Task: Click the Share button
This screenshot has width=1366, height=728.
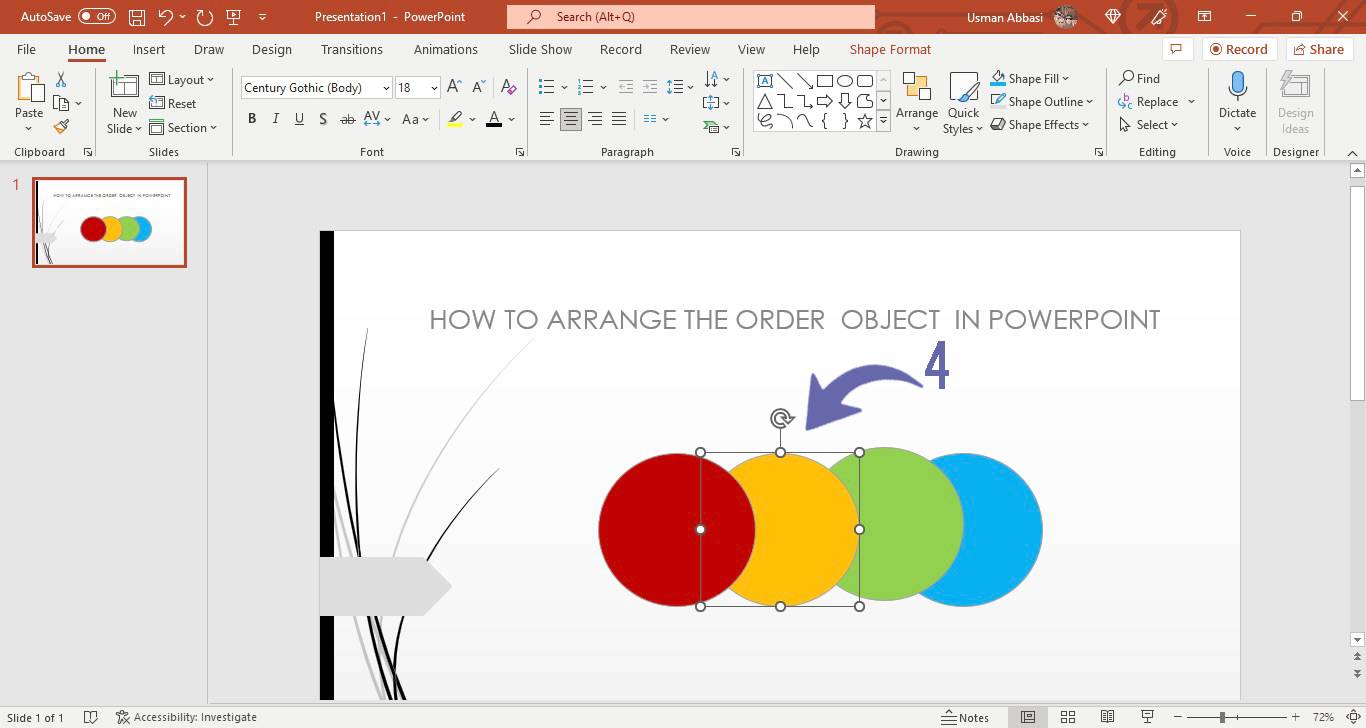Action: point(1317,49)
